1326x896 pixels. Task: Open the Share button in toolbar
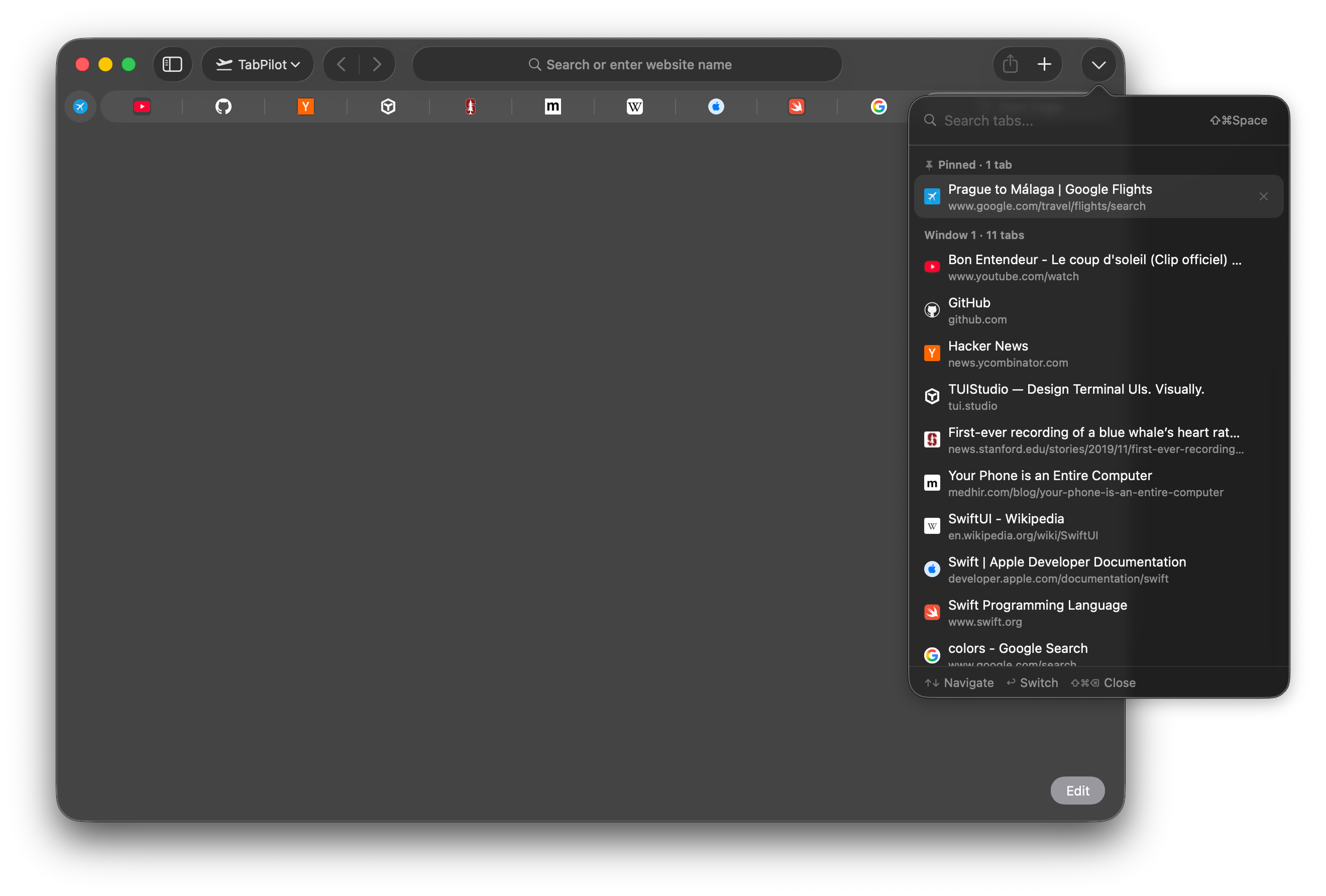tap(1010, 64)
